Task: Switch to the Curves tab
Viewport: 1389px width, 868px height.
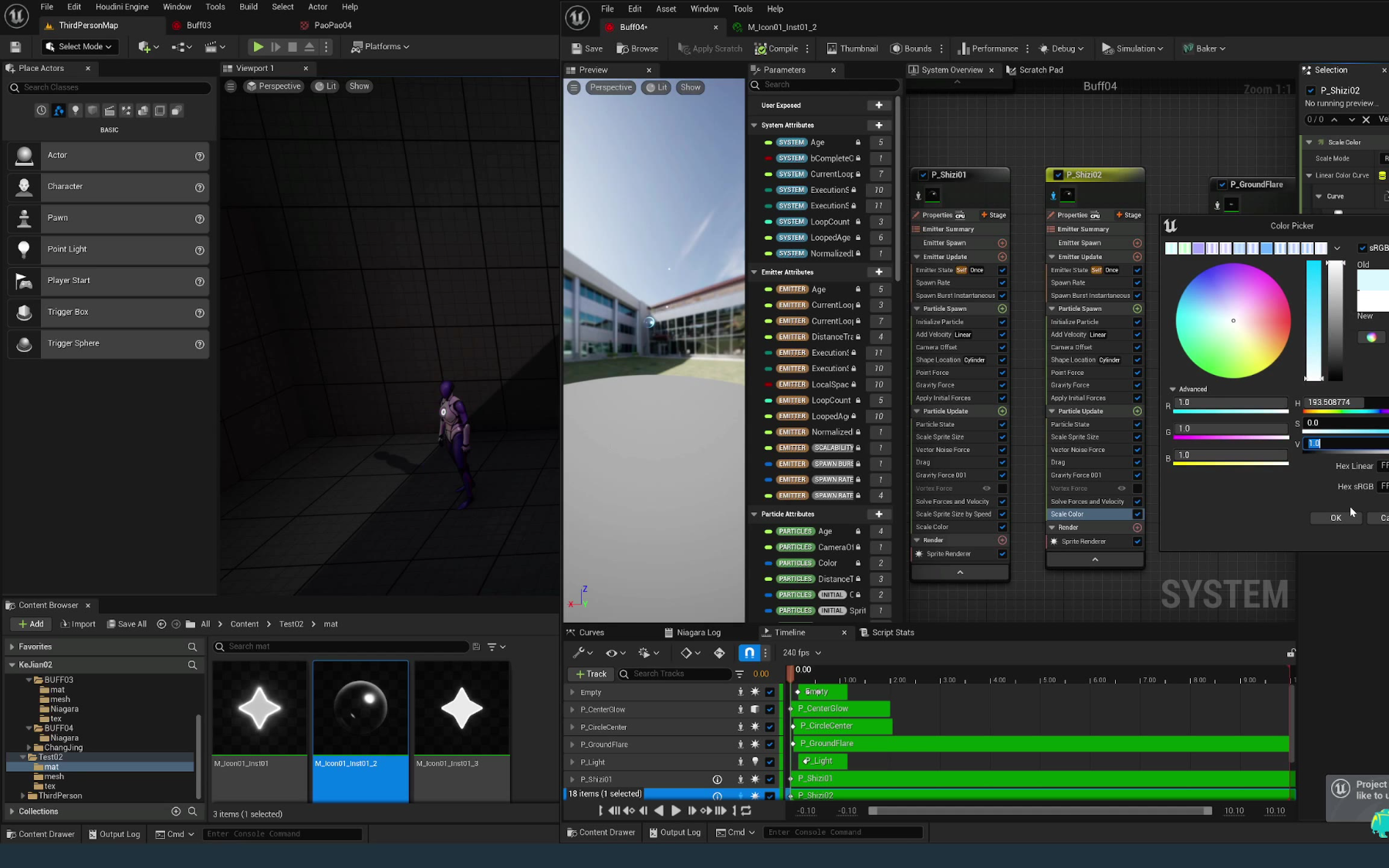Action: point(585,633)
